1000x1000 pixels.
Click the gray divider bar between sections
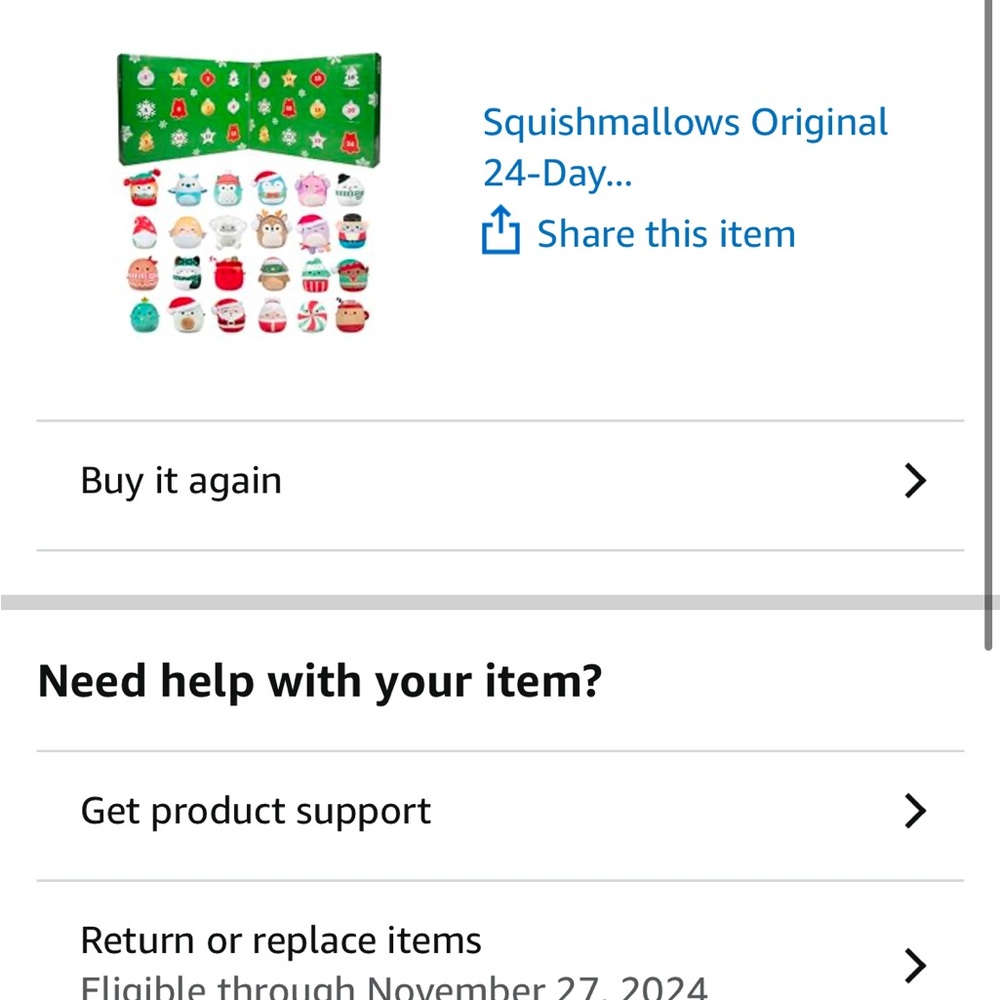(500, 602)
